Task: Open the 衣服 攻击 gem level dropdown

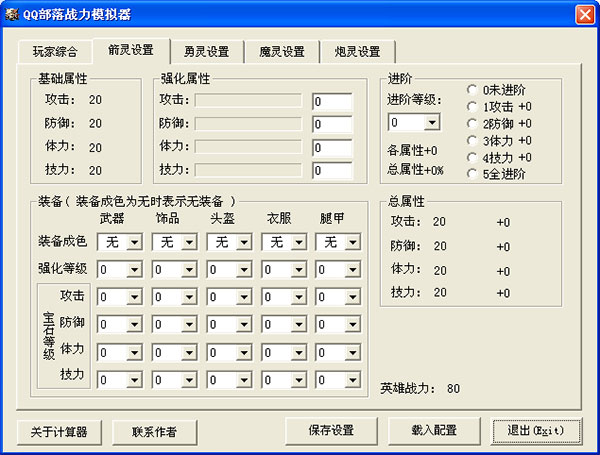Action: tap(284, 297)
